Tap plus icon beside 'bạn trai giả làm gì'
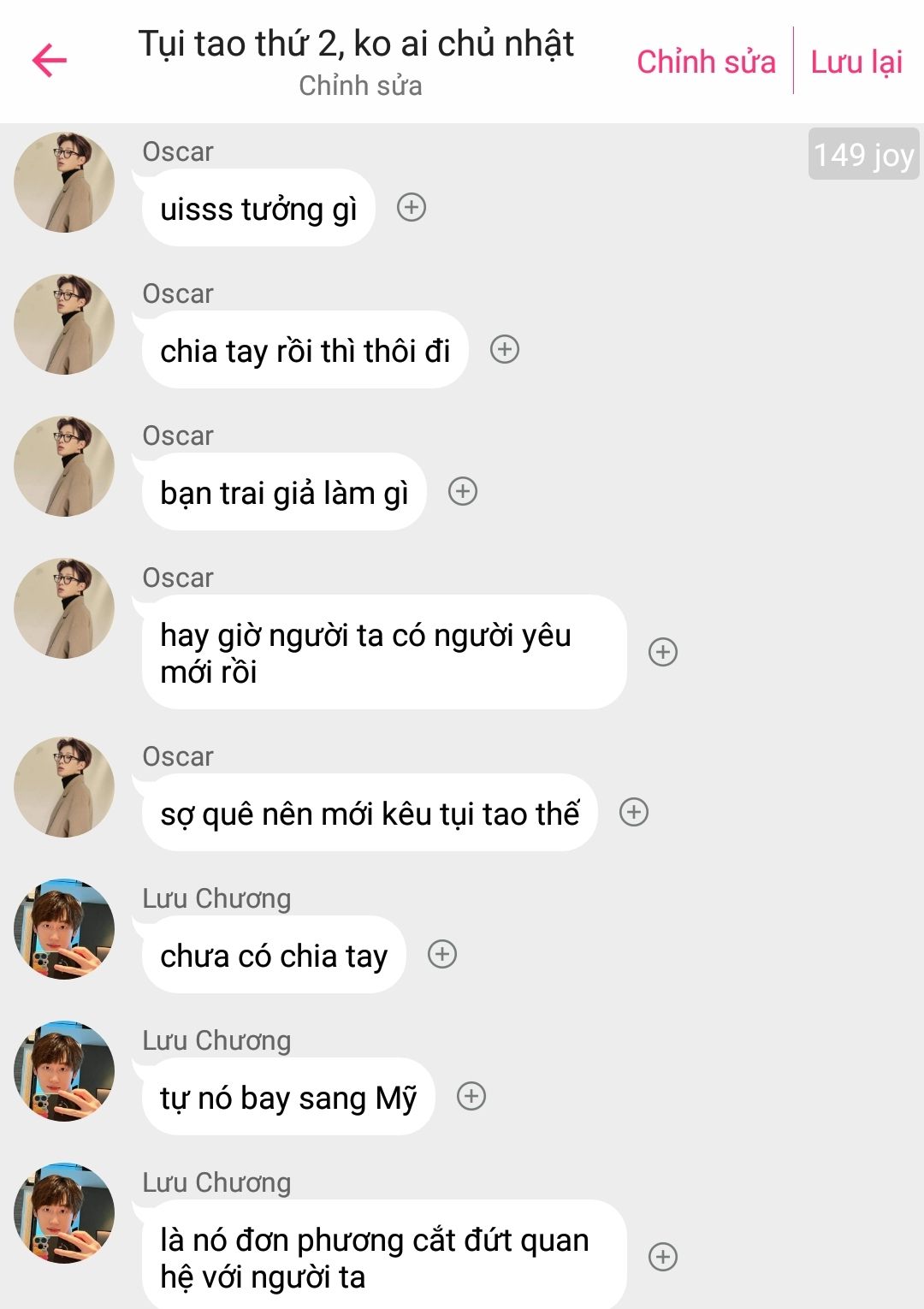The image size is (924, 1309). (463, 491)
